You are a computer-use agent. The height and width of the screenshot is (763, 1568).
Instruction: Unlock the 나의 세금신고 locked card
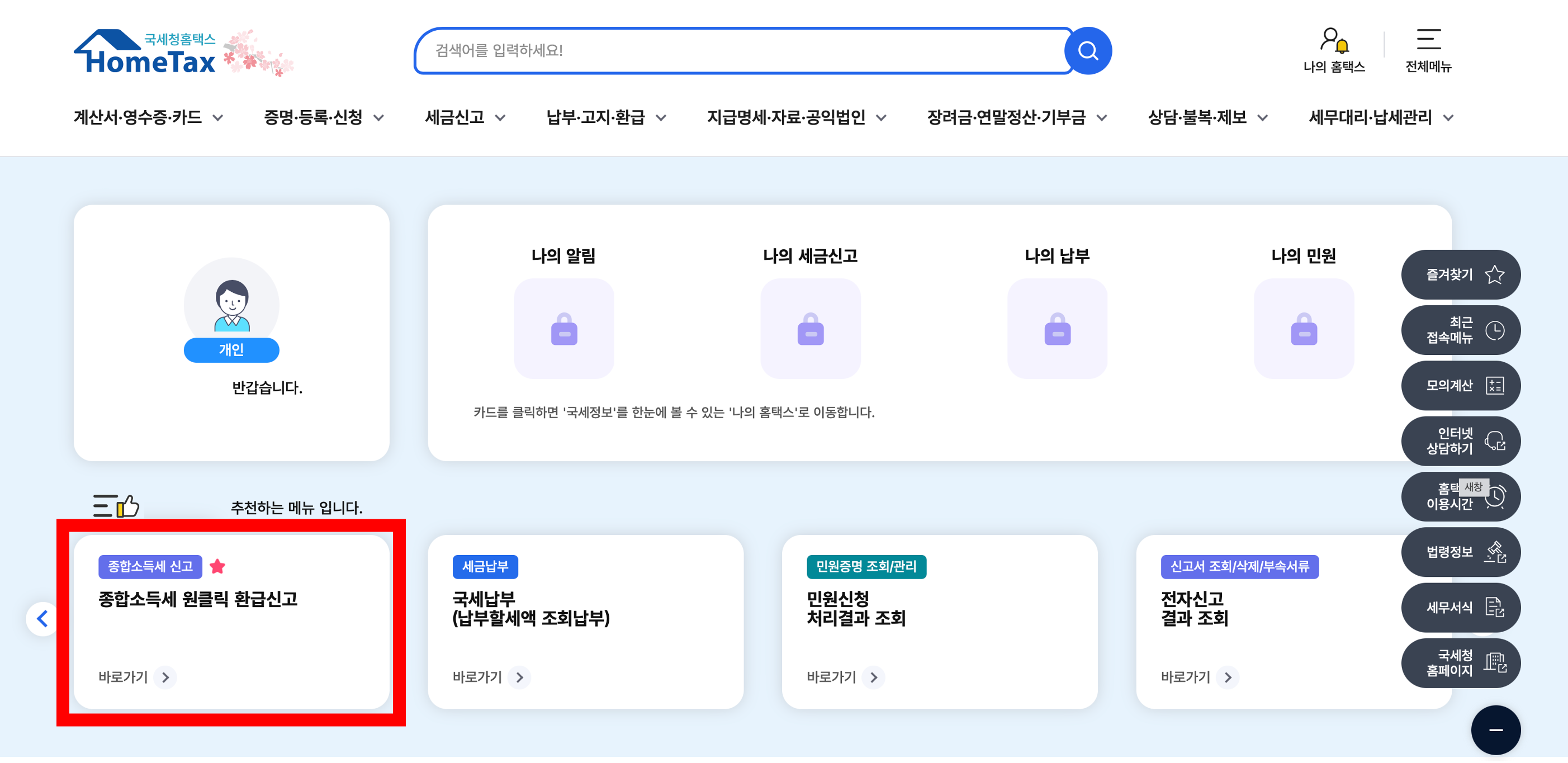coord(810,329)
